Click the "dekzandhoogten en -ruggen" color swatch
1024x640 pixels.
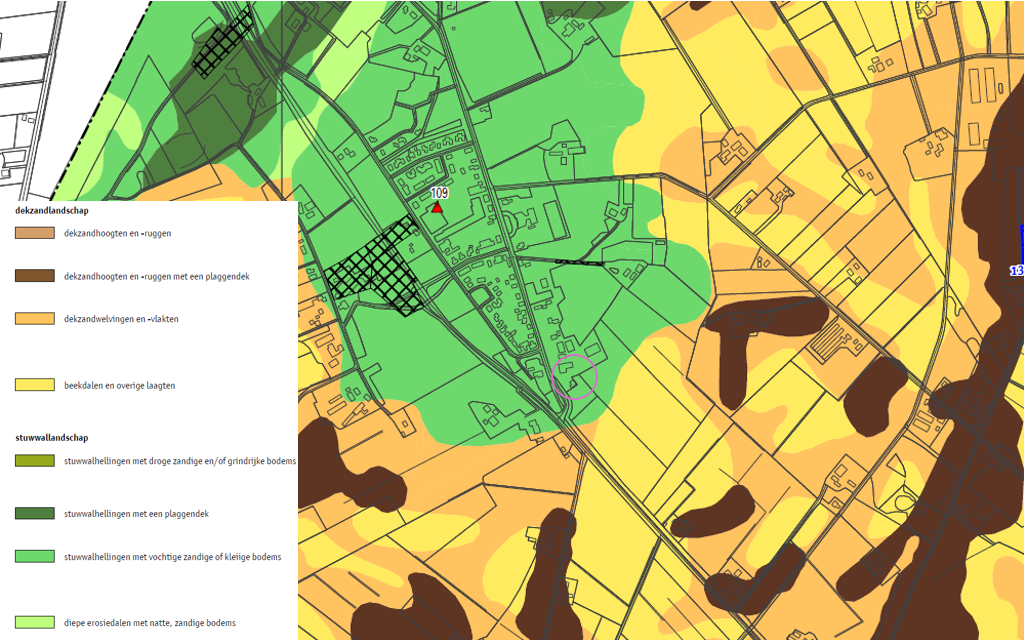[35, 233]
